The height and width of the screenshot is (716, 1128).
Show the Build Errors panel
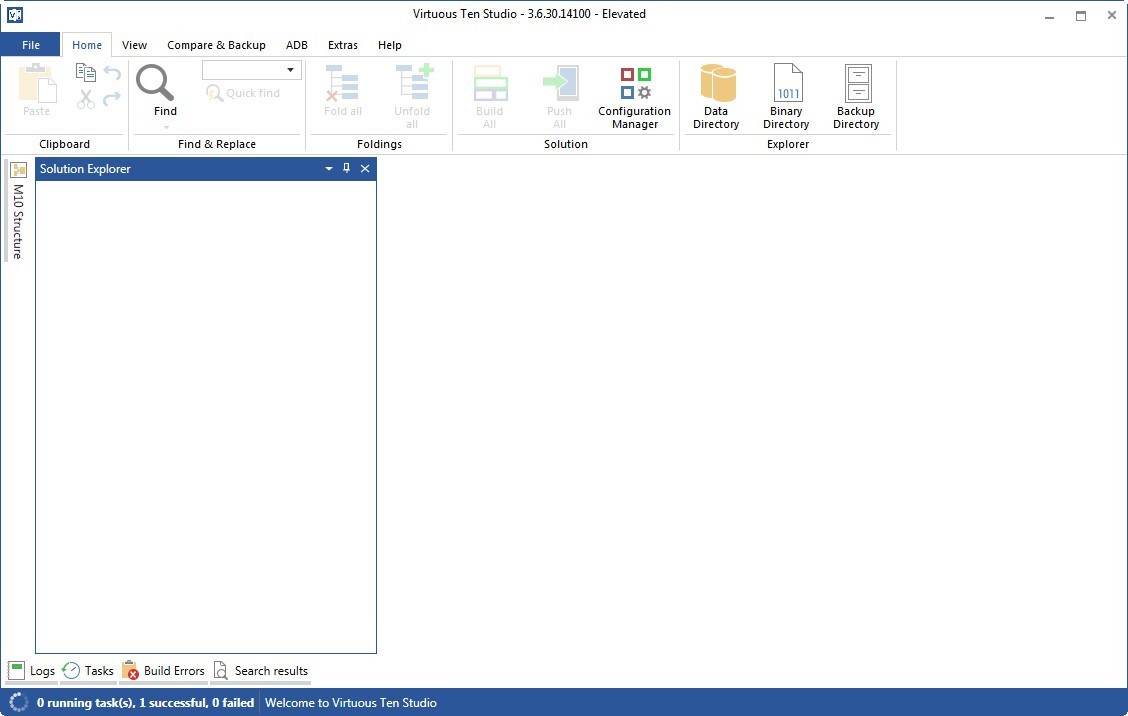tap(163, 671)
